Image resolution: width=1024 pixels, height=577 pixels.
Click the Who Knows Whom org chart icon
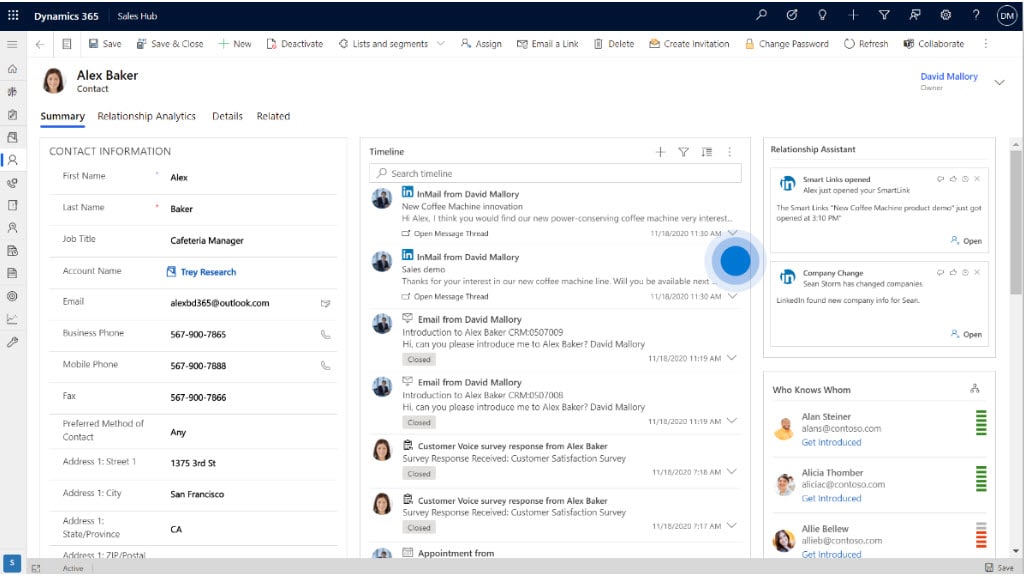(975, 389)
